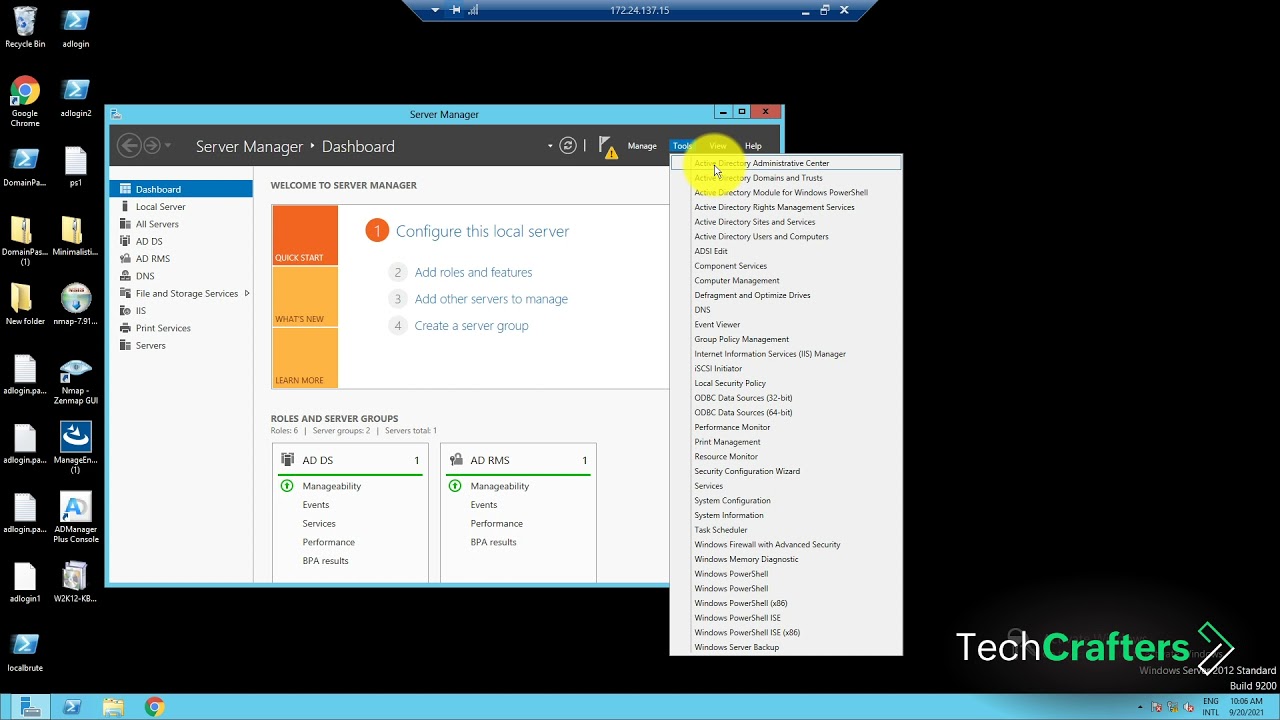Open the ADManager Plus Console shortcut
This screenshot has height=720, width=1280.
(x=76, y=517)
